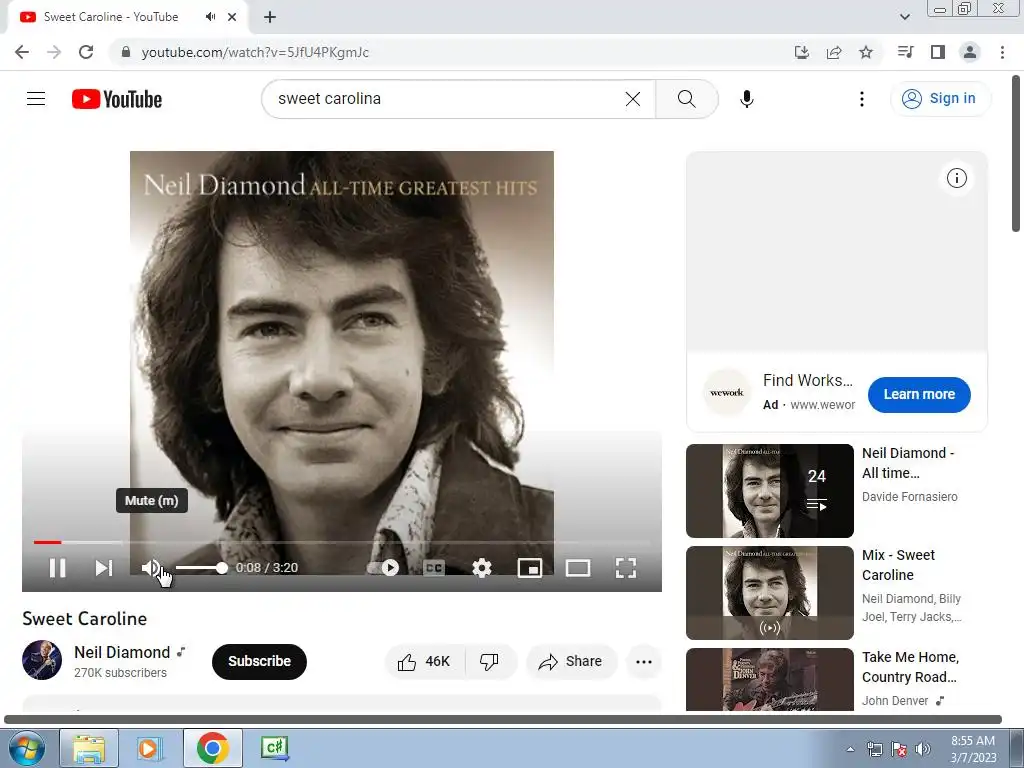Click 'Find Works...' ad title

808,380
